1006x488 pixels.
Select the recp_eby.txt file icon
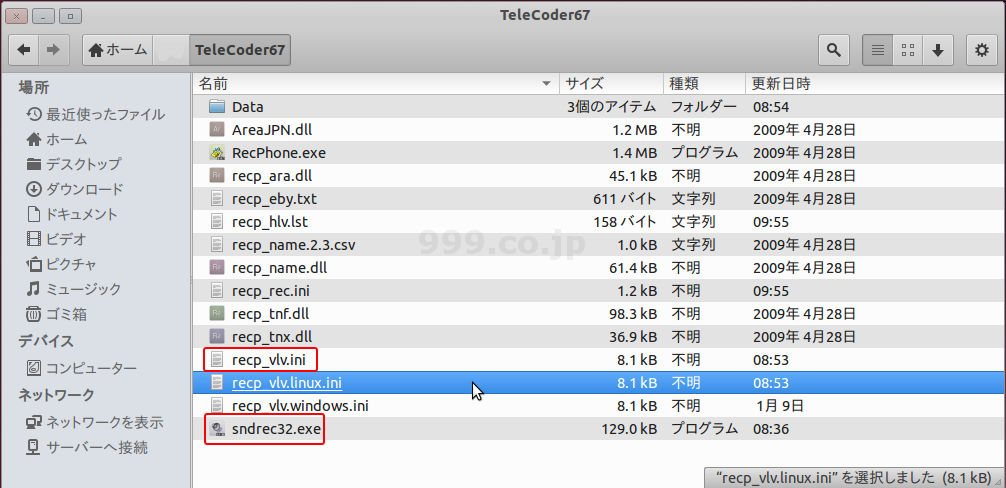pos(217,199)
